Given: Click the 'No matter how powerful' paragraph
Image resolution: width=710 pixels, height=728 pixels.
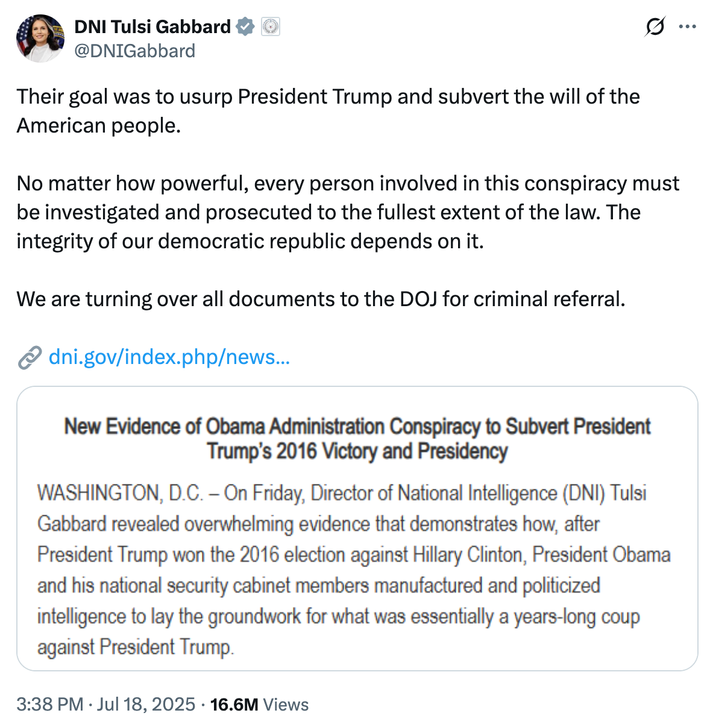Looking at the screenshot, I should tap(347, 213).
